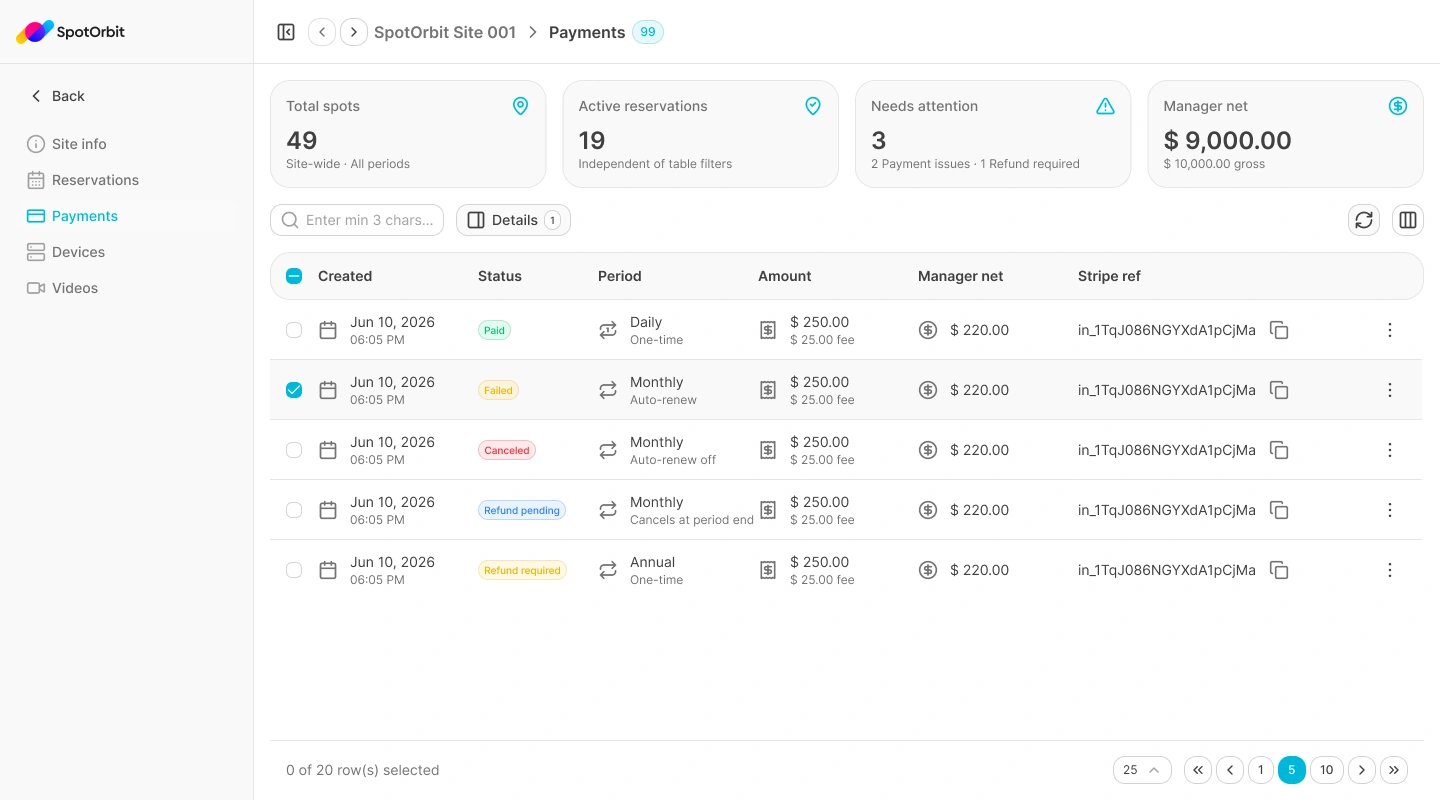The image size is (1440, 800).
Task: Open row actions menu for the Canceled row
Action: pyautogui.click(x=1390, y=450)
